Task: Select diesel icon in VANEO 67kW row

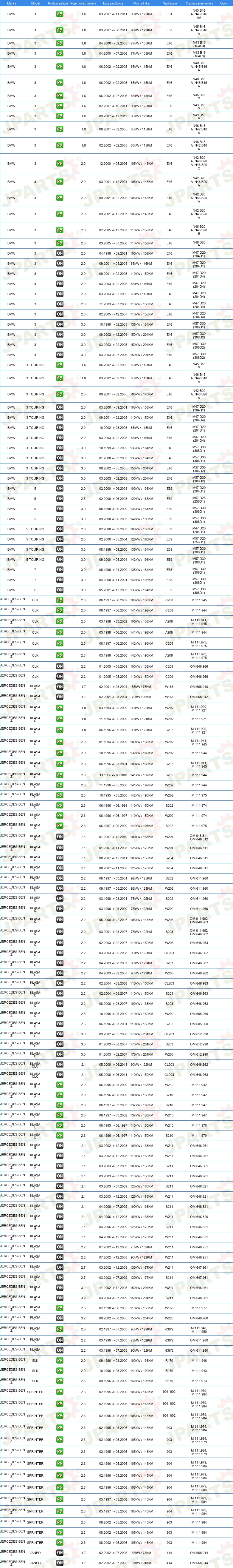Action: pos(60,1563)
